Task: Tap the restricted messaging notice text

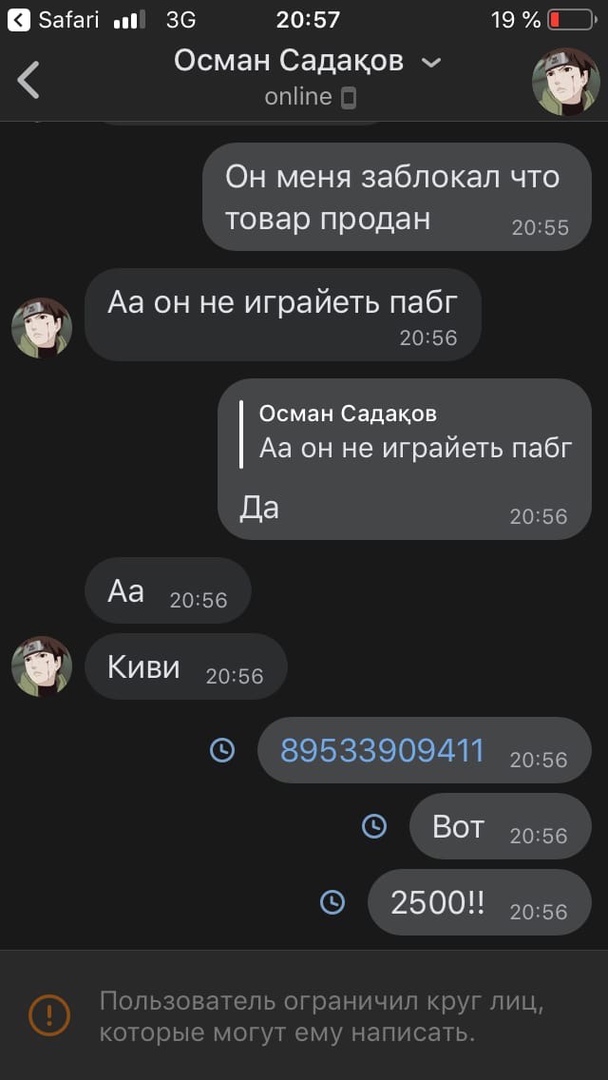Action: point(322,1016)
